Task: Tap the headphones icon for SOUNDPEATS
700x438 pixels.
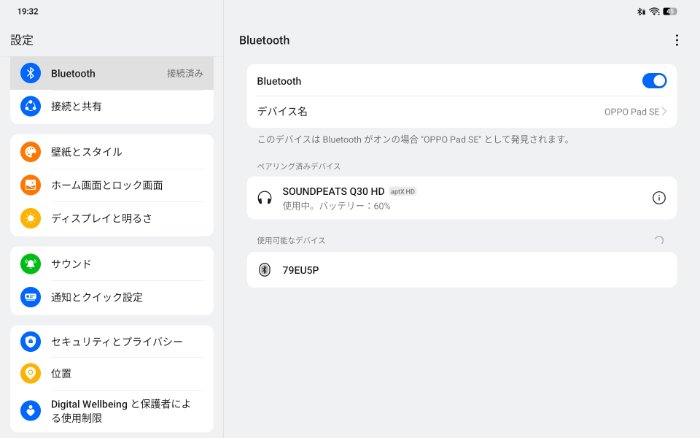Action: coord(264,198)
